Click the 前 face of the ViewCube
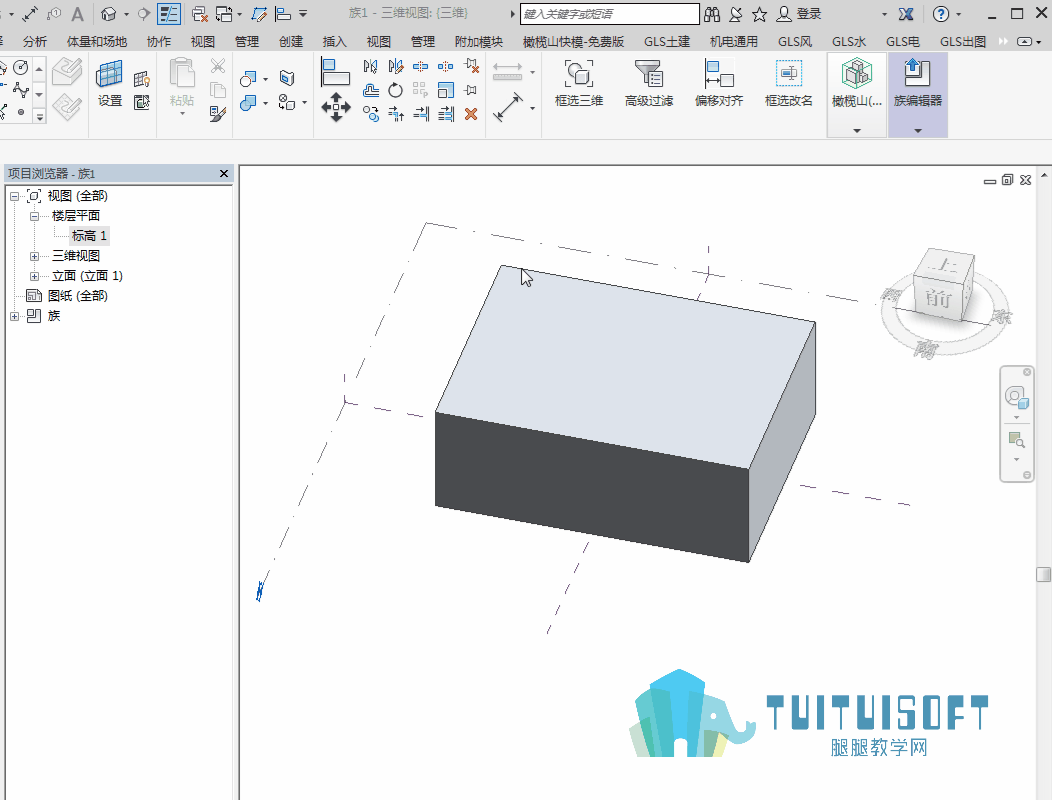The height and width of the screenshot is (800, 1052). tap(938, 297)
